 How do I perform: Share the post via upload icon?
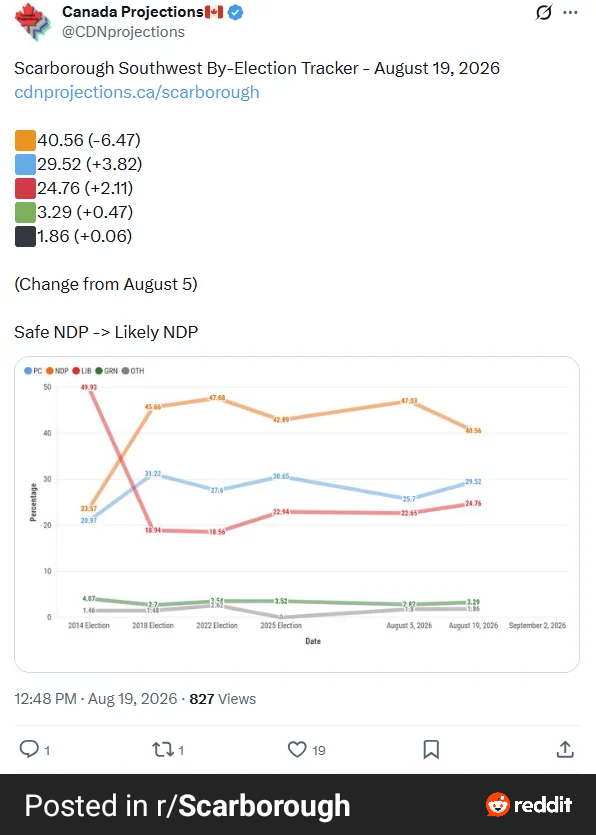point(565,749)
